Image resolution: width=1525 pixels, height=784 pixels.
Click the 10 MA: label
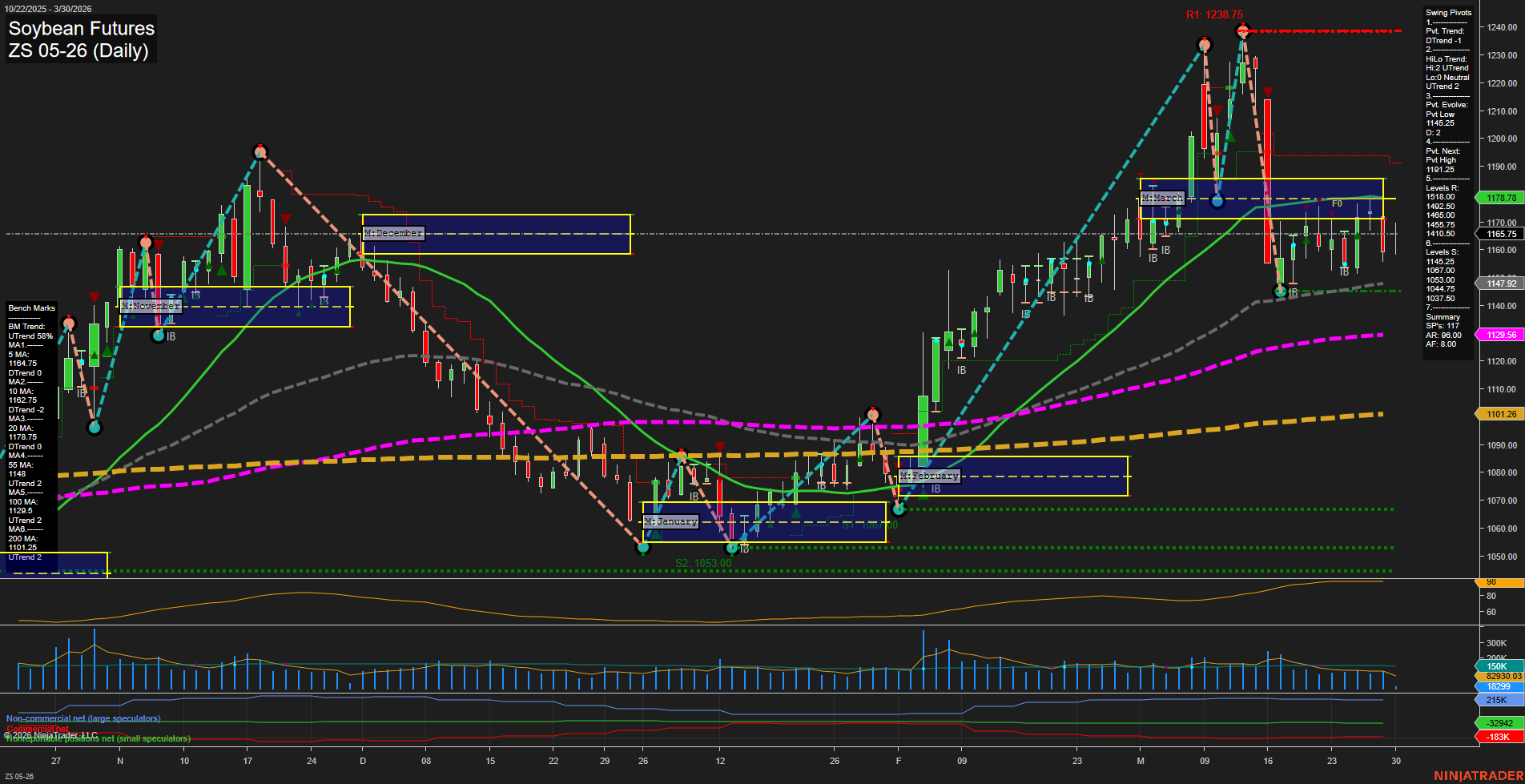[20, 392]
